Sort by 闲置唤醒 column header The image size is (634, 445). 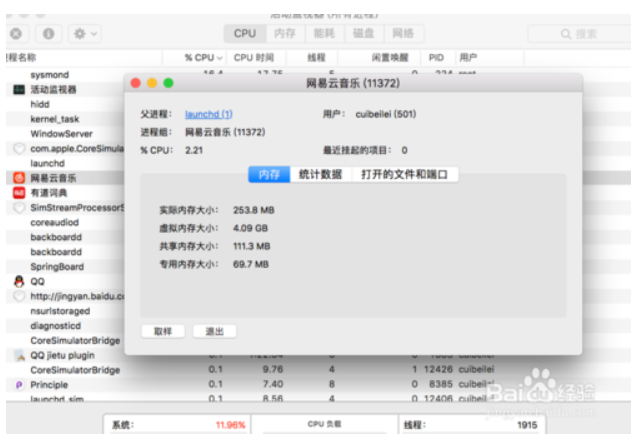390,58
